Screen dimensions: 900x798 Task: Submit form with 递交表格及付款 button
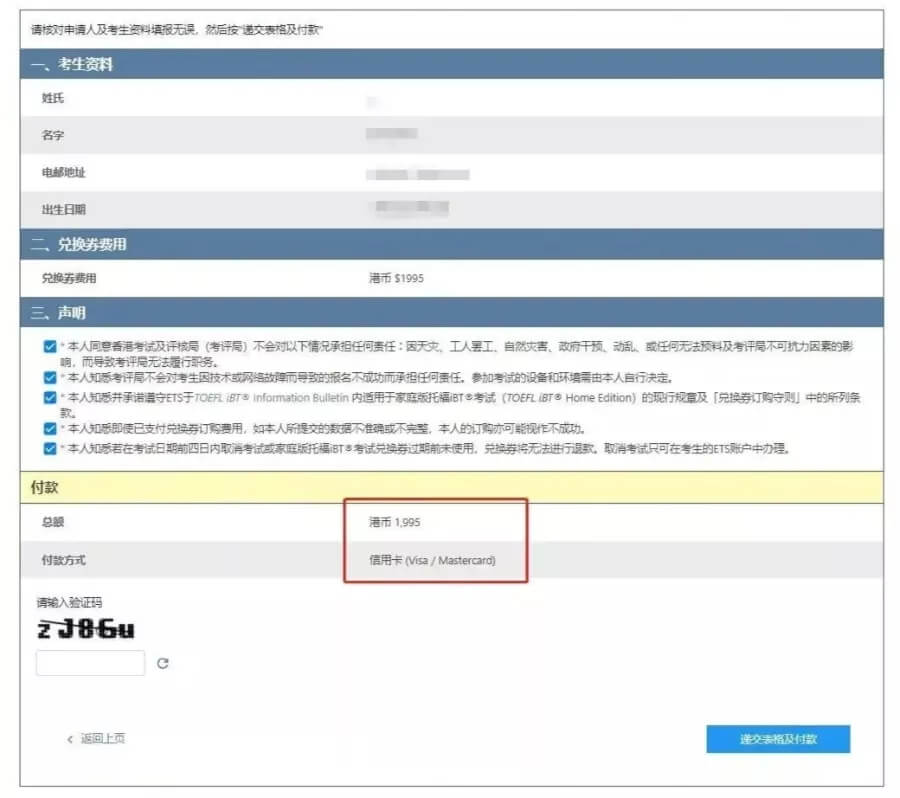pos(778,739)
